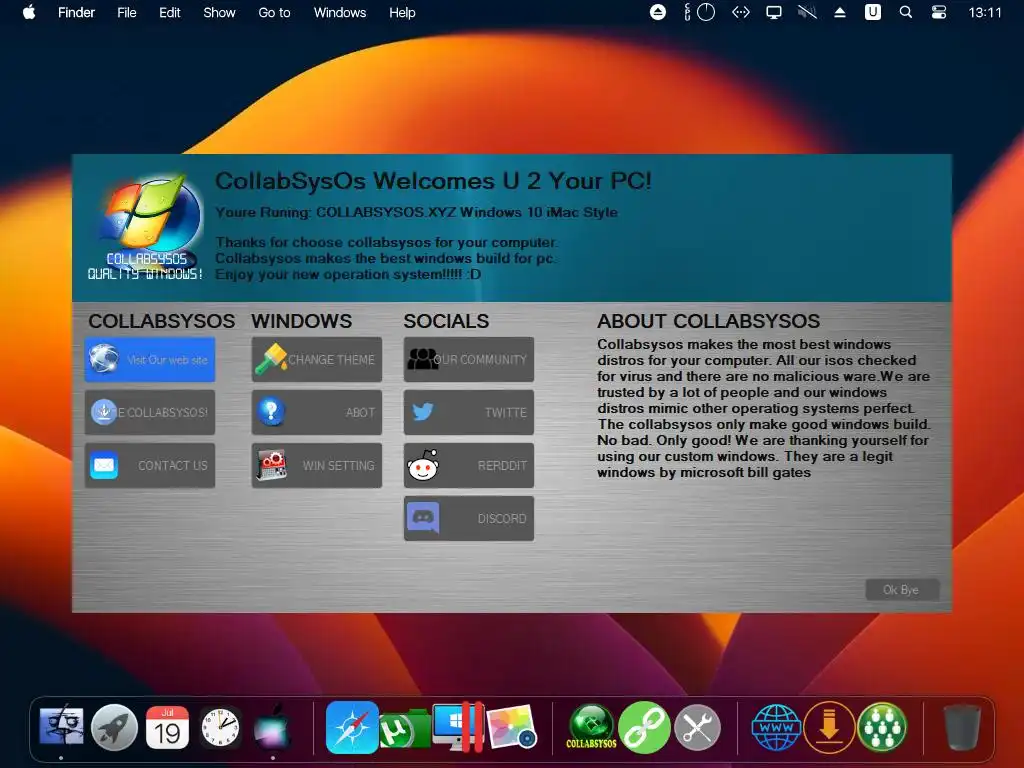The height and width of the screenshot is (768, 1024).
Task: Click the Reddit alien button
Action: [469, 465]
